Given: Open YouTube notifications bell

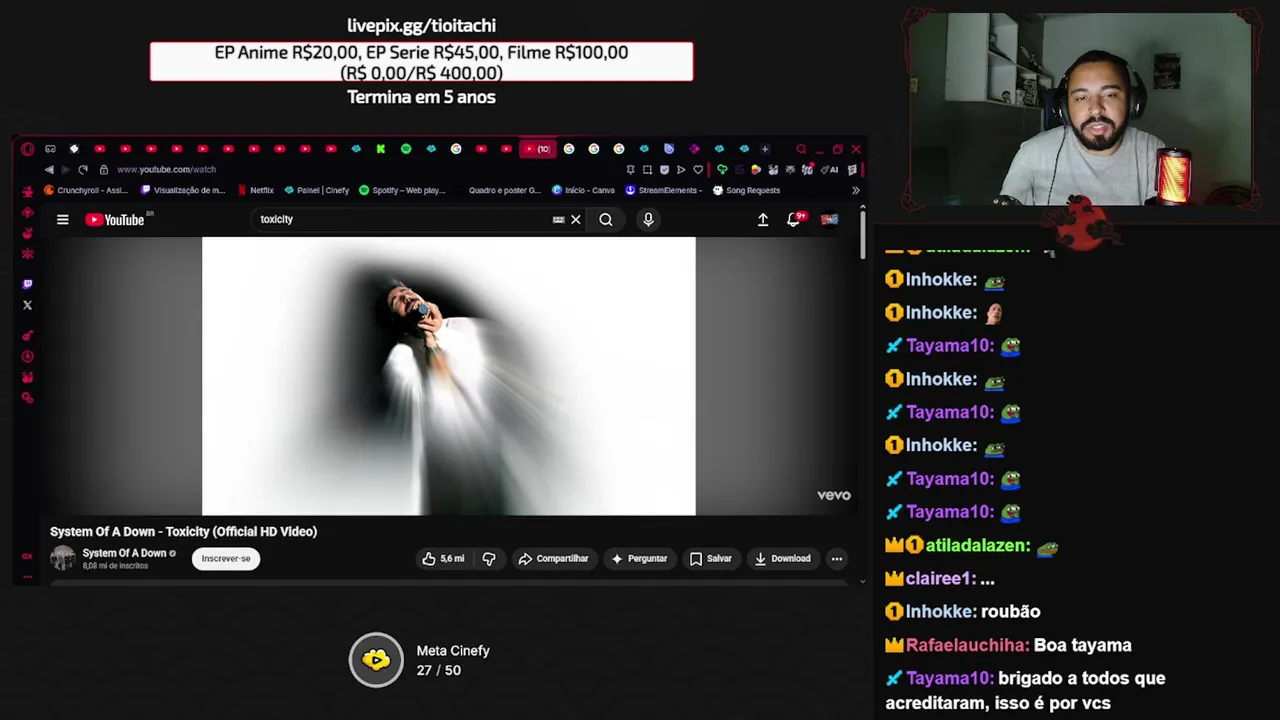Looking at the screenshot, I should point(795,219).
